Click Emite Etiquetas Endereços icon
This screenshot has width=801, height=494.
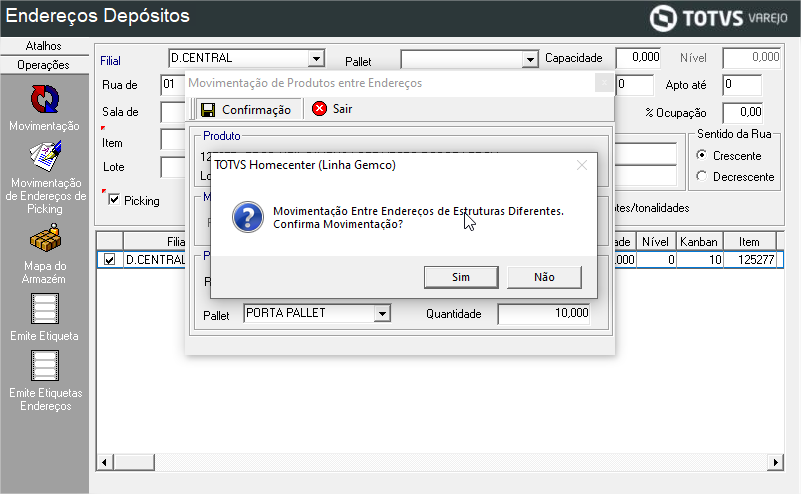[x=44, y=366]
